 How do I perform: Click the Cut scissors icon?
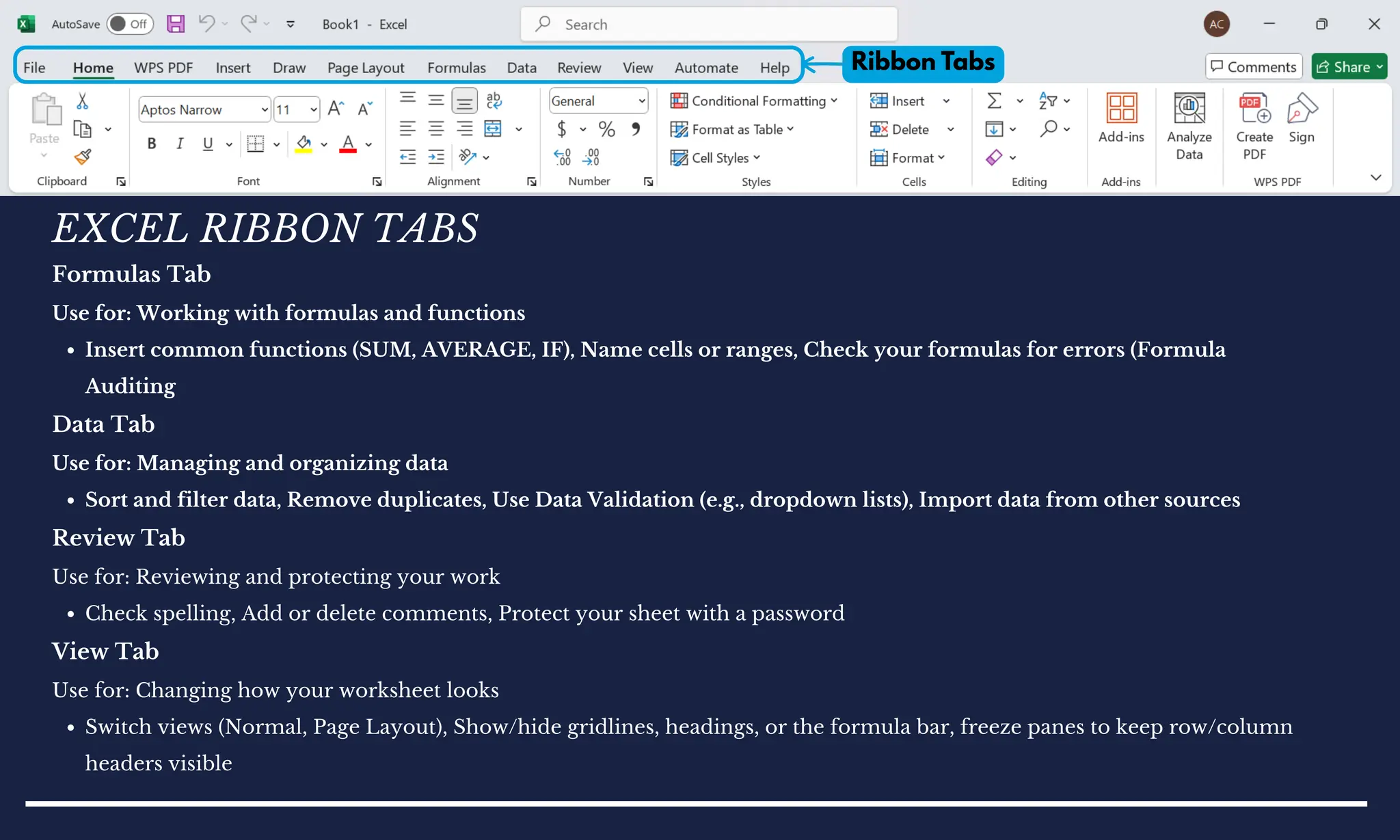point(82,101)
